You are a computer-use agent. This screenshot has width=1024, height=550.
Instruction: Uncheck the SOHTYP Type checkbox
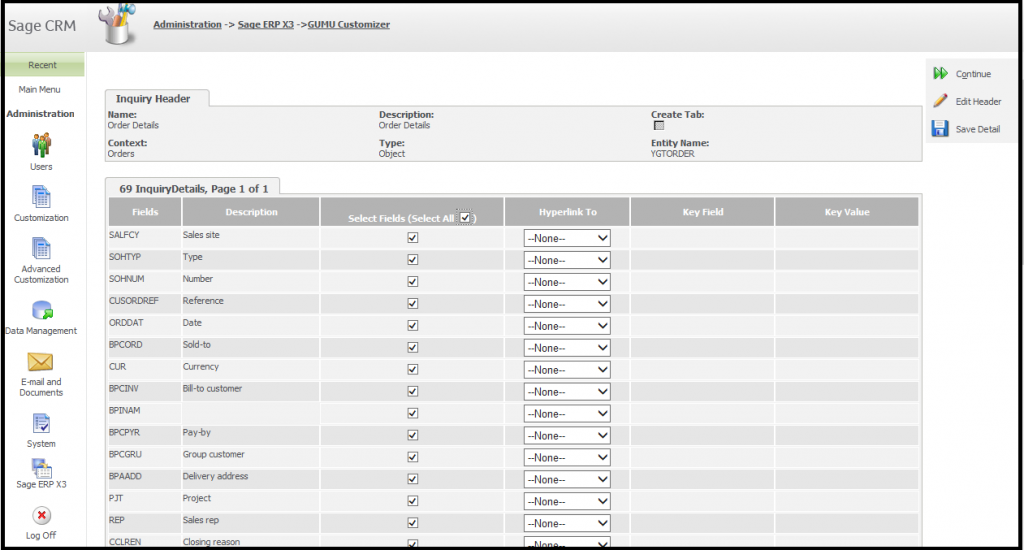coord(413,259)
